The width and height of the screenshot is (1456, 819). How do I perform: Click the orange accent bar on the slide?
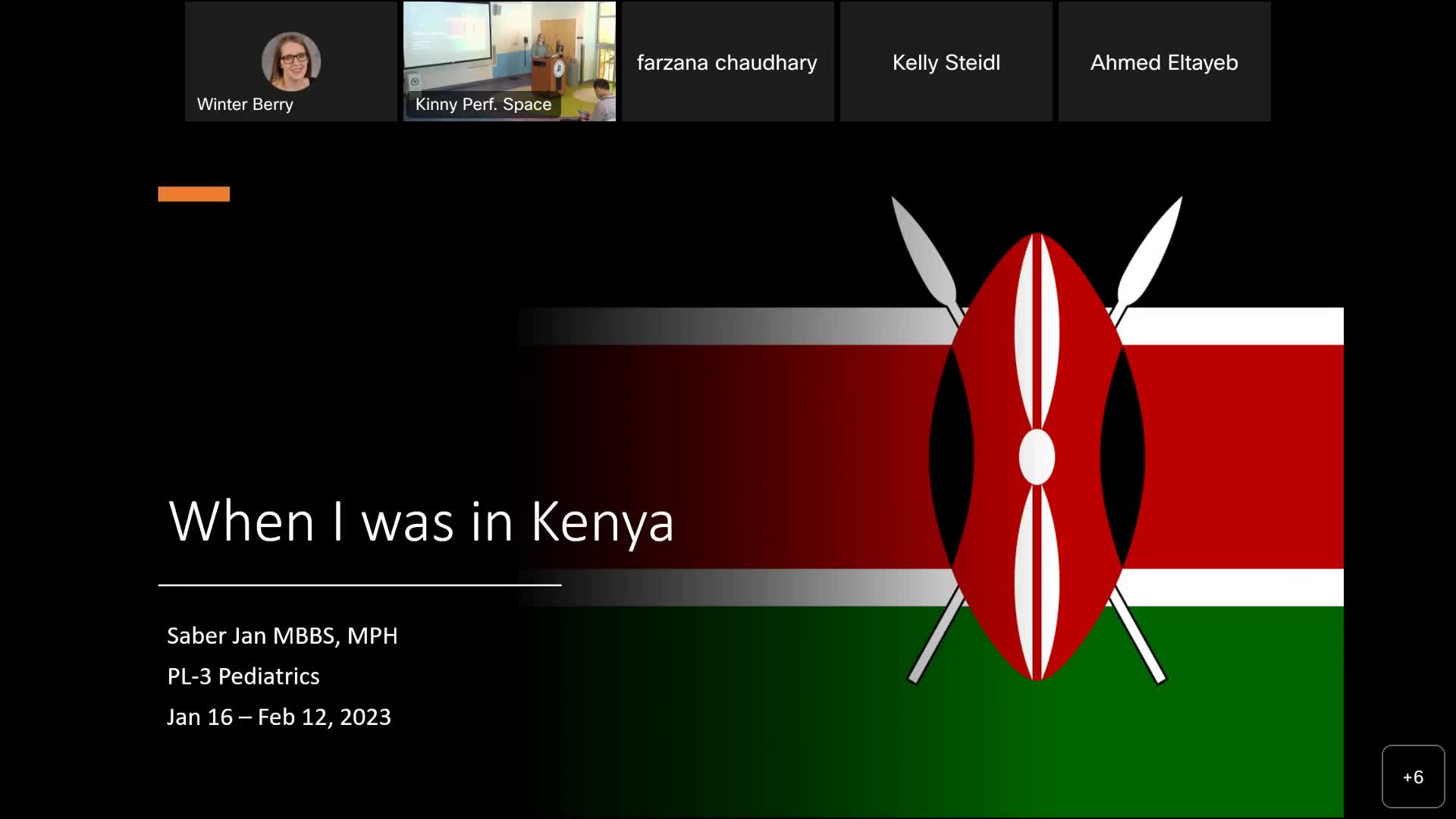(x=193, y=194)
